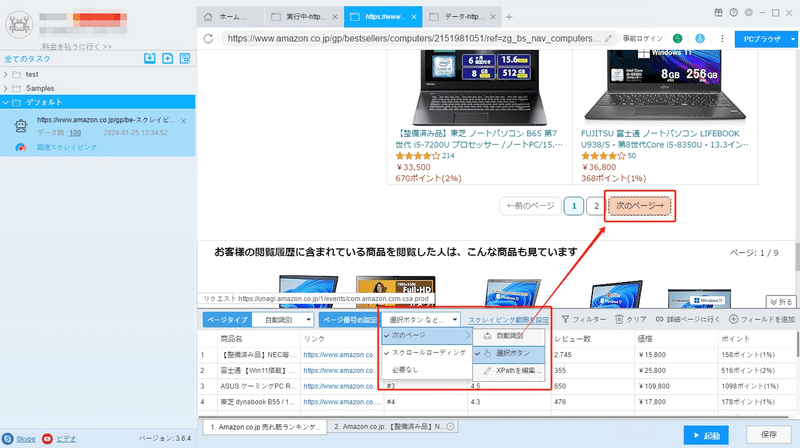Choose 自動識別 in the submenu
This screenshot has height=448, width=800.
click(509, 336)
